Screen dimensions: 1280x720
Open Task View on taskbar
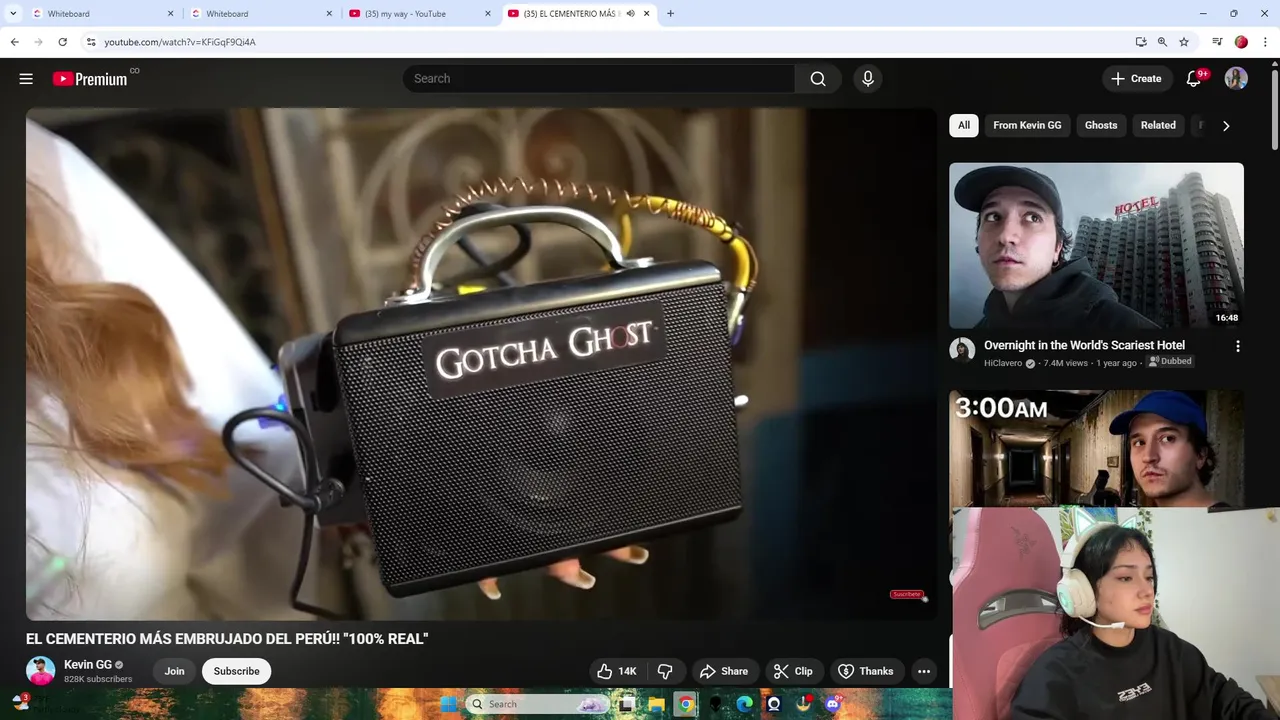[626, 704]
